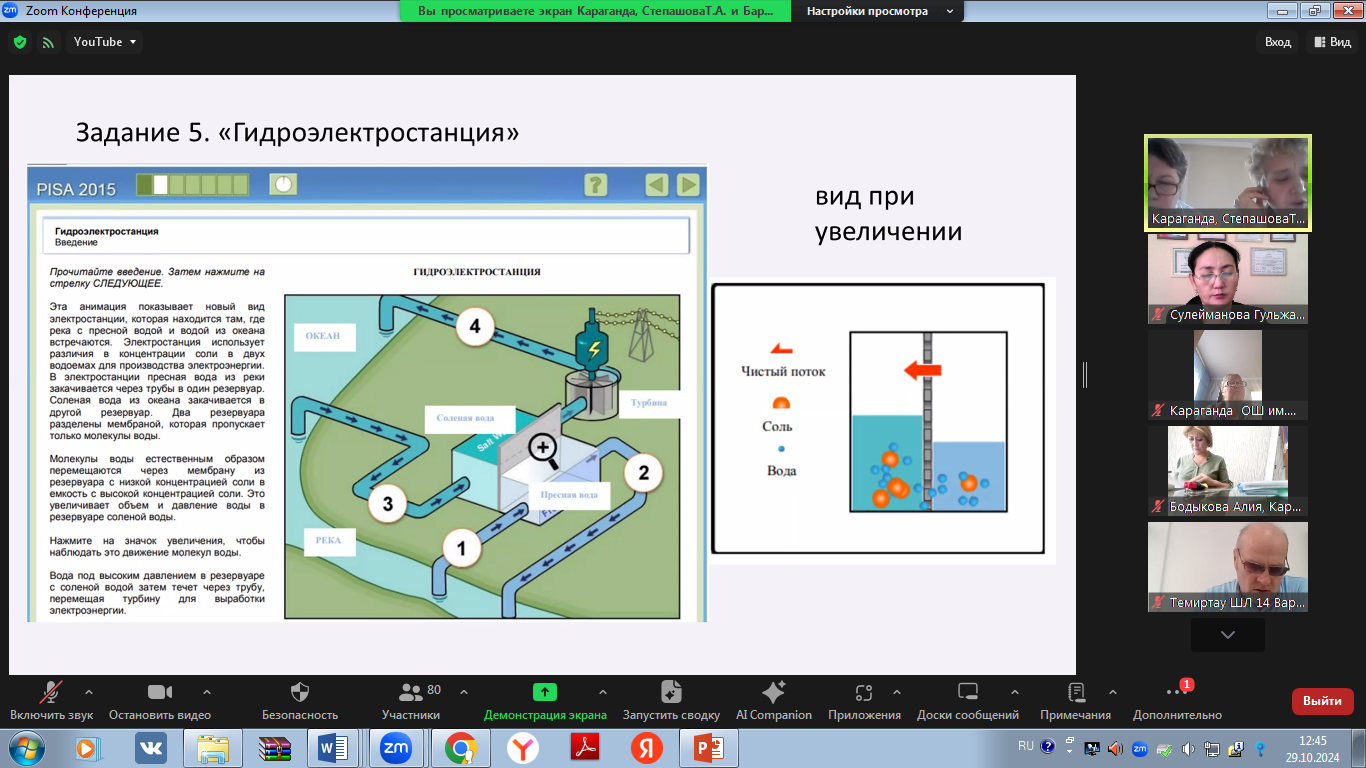This screenshot has width=1366, height=768.
Task: Click the green Демонстрация экрана share icon
Action: tap(544, 693)
